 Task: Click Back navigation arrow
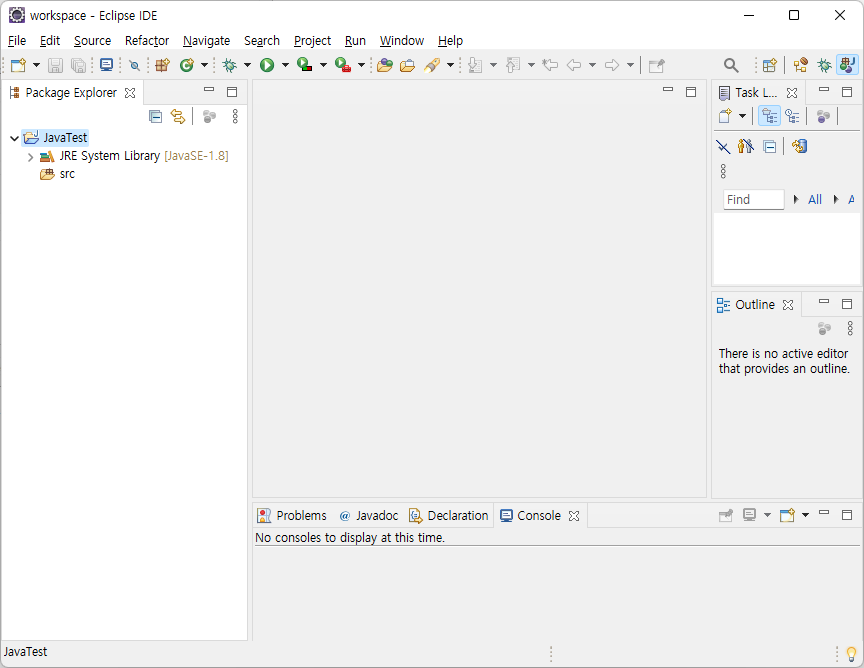pyautogui.click(x=574, y=65)
